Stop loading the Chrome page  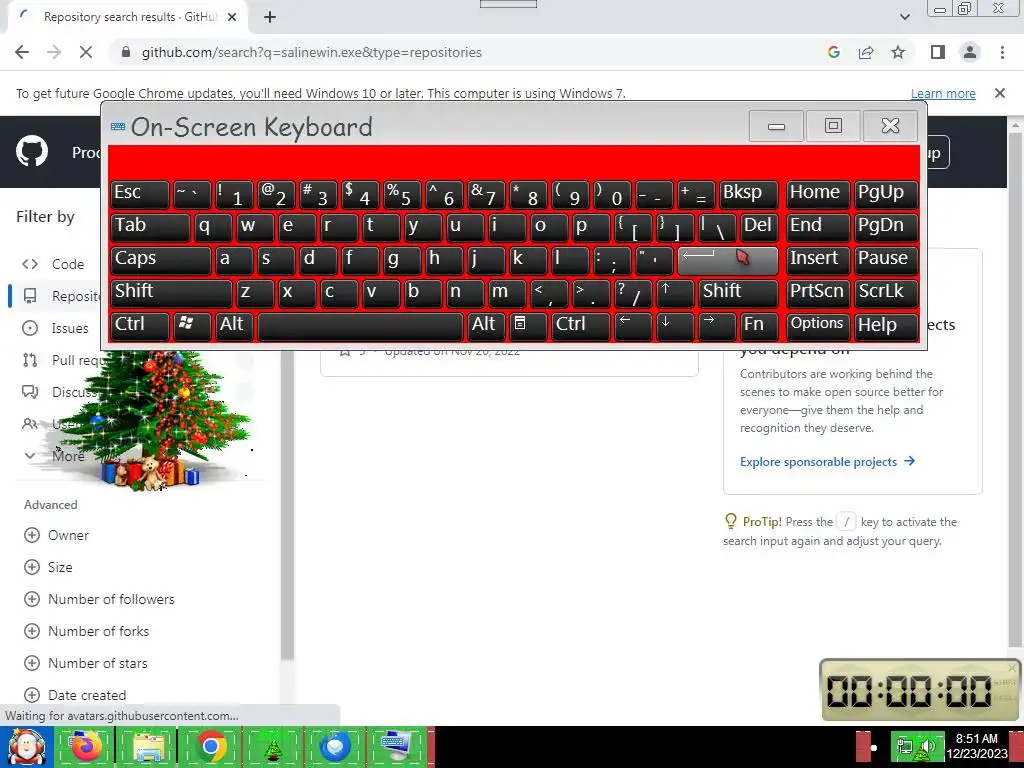(x=86, y=52)
